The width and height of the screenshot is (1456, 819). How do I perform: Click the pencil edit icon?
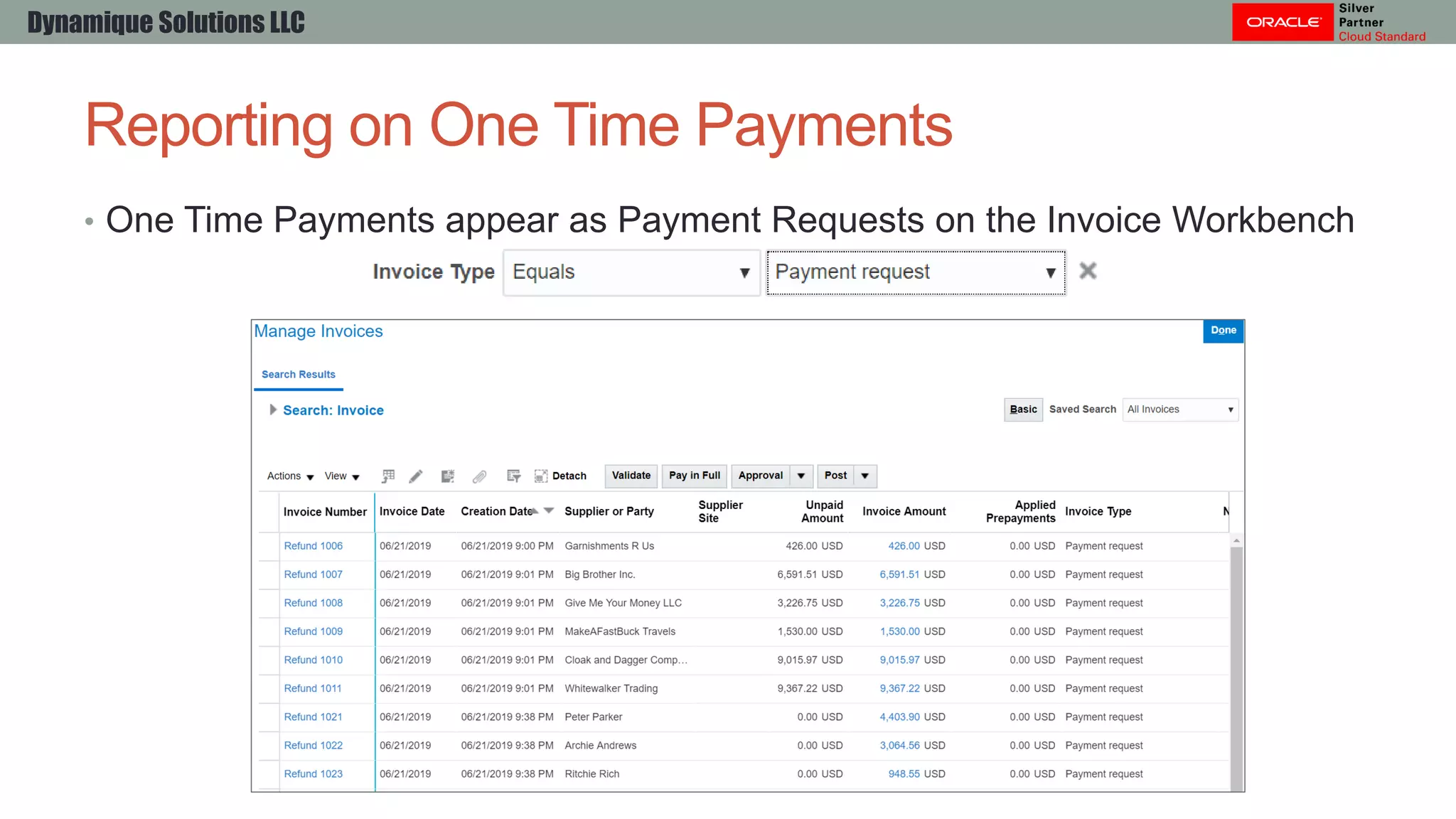(416, 476)
